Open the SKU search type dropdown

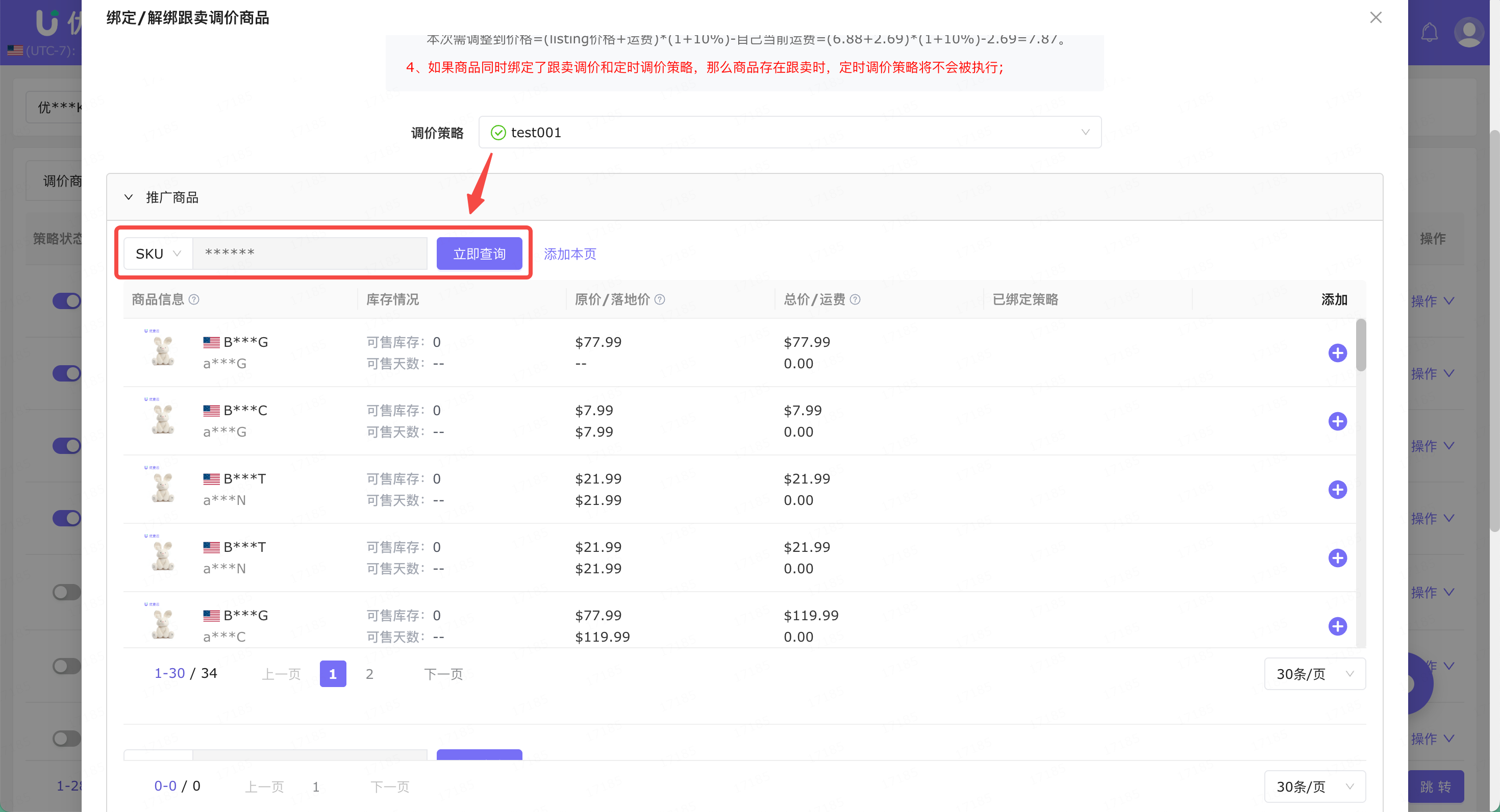click(x=158, y=254)
